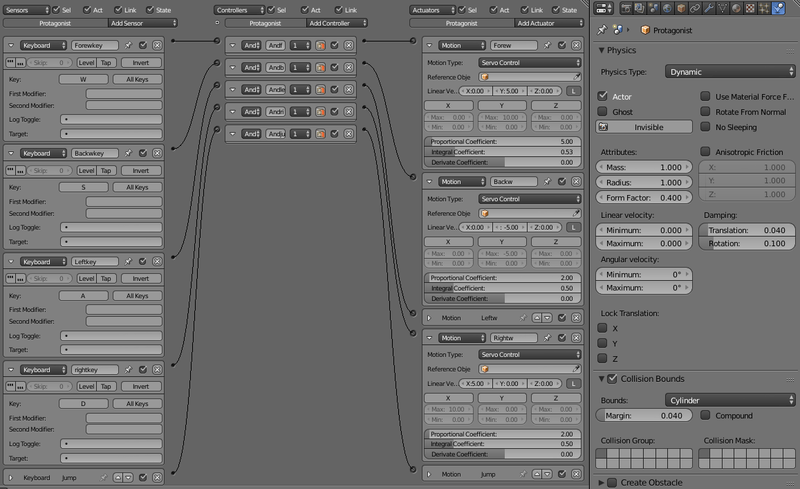Image resolution: width=800 pixels, height=489 pixels.
Task: Move the Jump keyboard sensor down
Action: 129,478
